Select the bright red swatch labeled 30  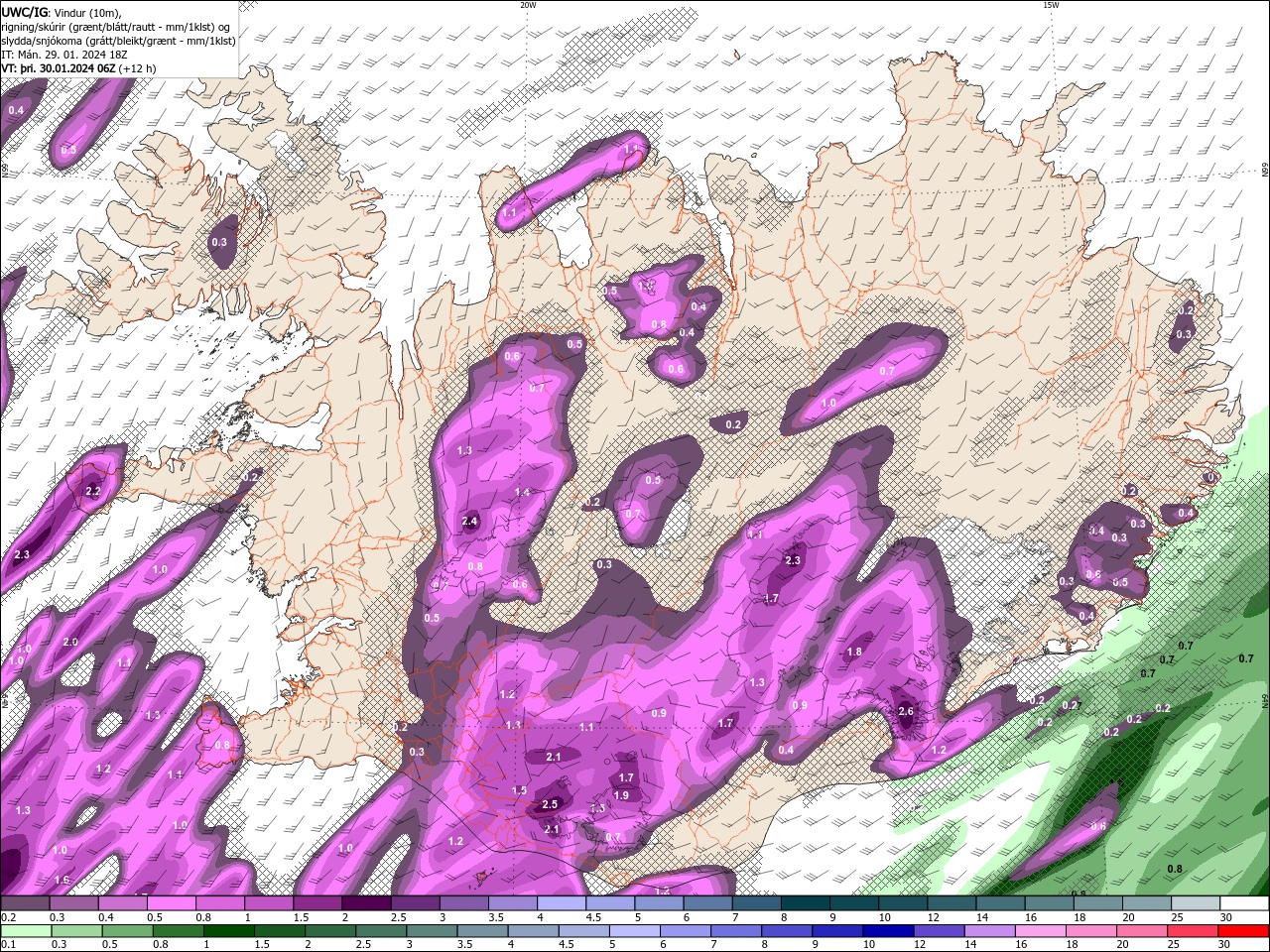tap(1242, 931)
